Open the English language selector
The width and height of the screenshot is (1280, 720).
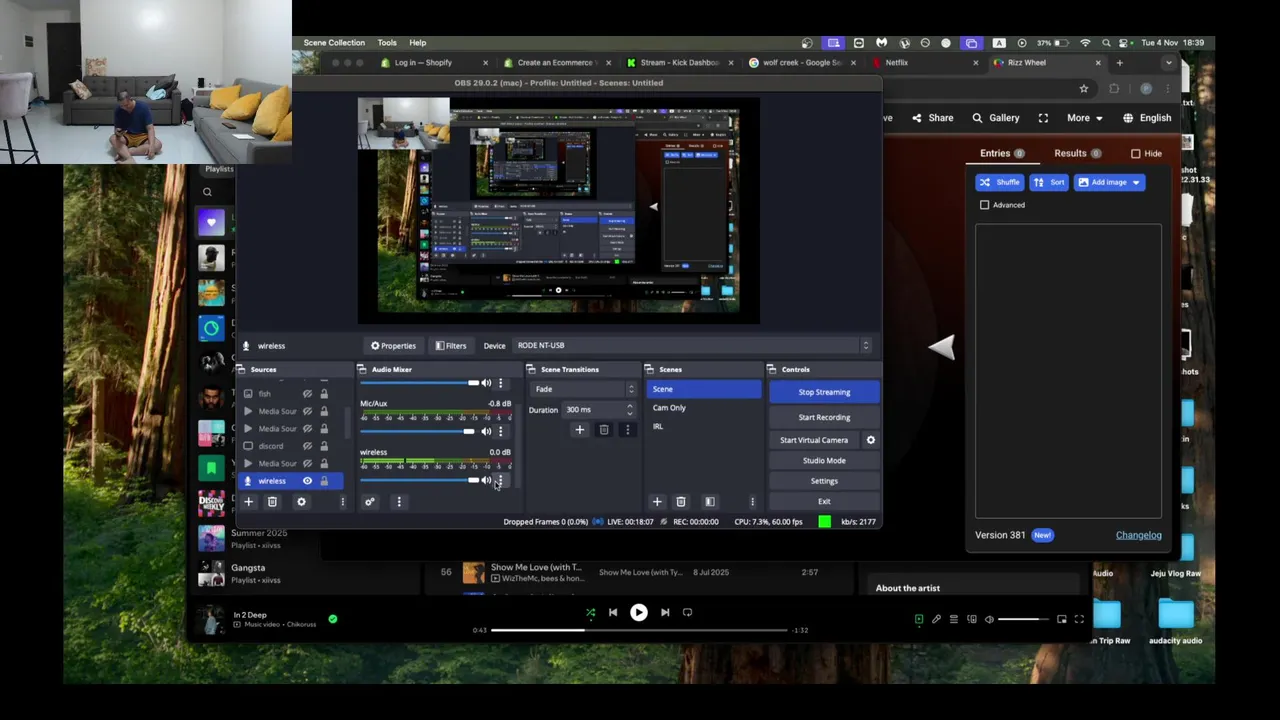tap(1146, 118)
